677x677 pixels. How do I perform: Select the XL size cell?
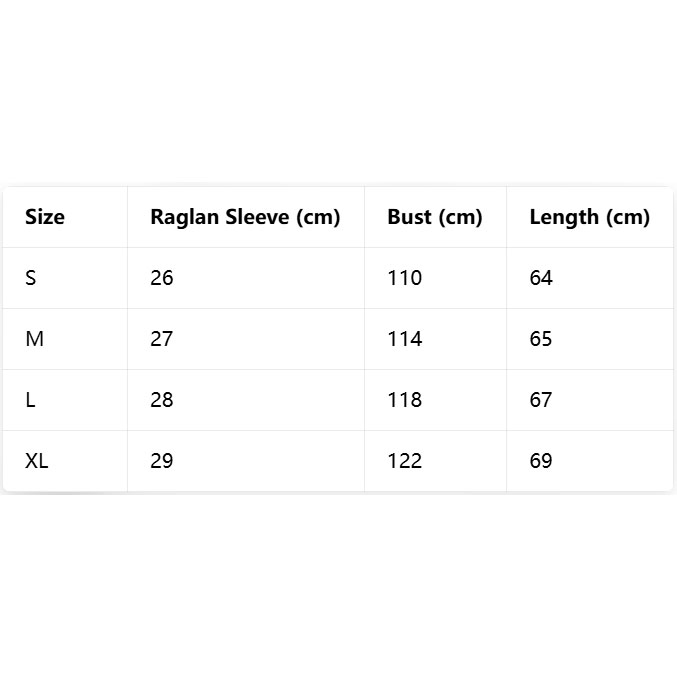coord(37,461)
